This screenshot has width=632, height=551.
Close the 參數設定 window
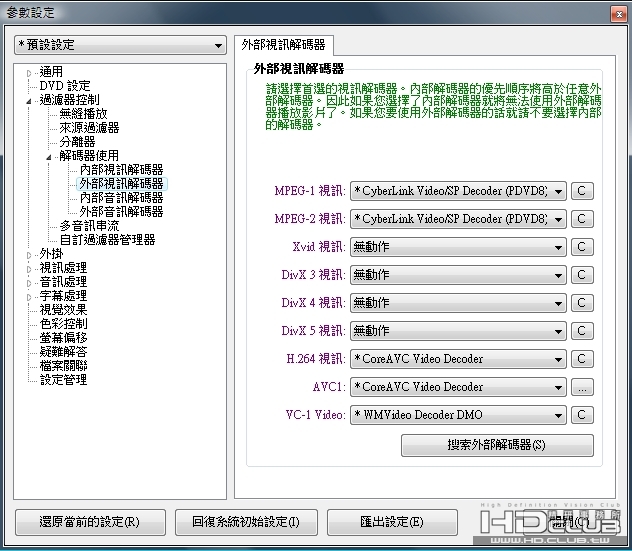[x=619, y=15]
